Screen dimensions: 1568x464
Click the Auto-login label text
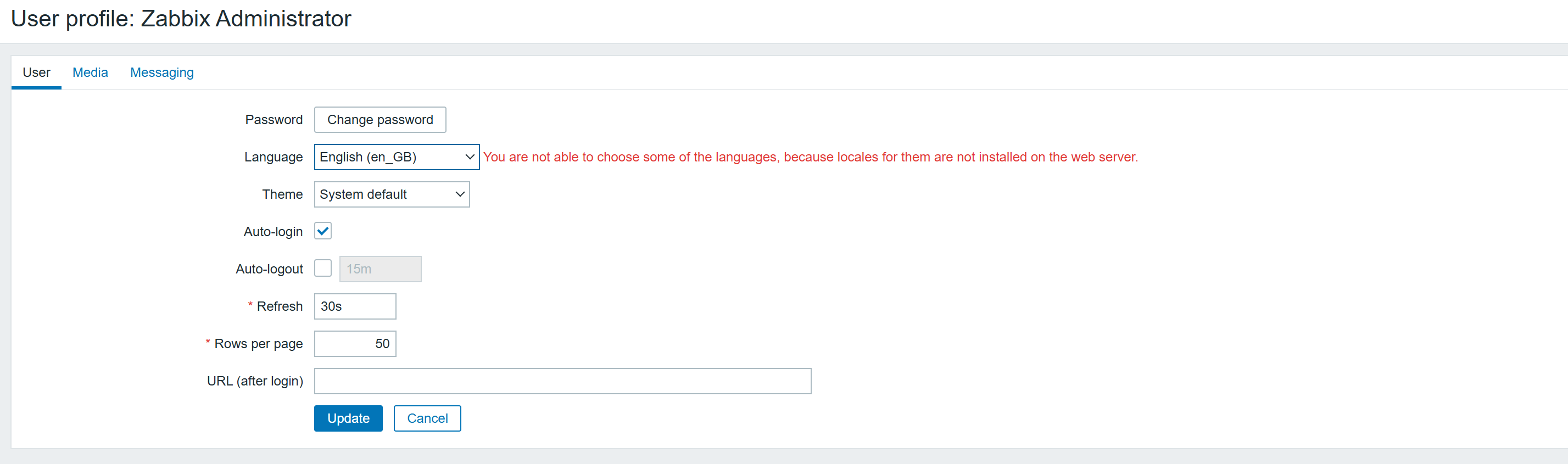[273, 232]
